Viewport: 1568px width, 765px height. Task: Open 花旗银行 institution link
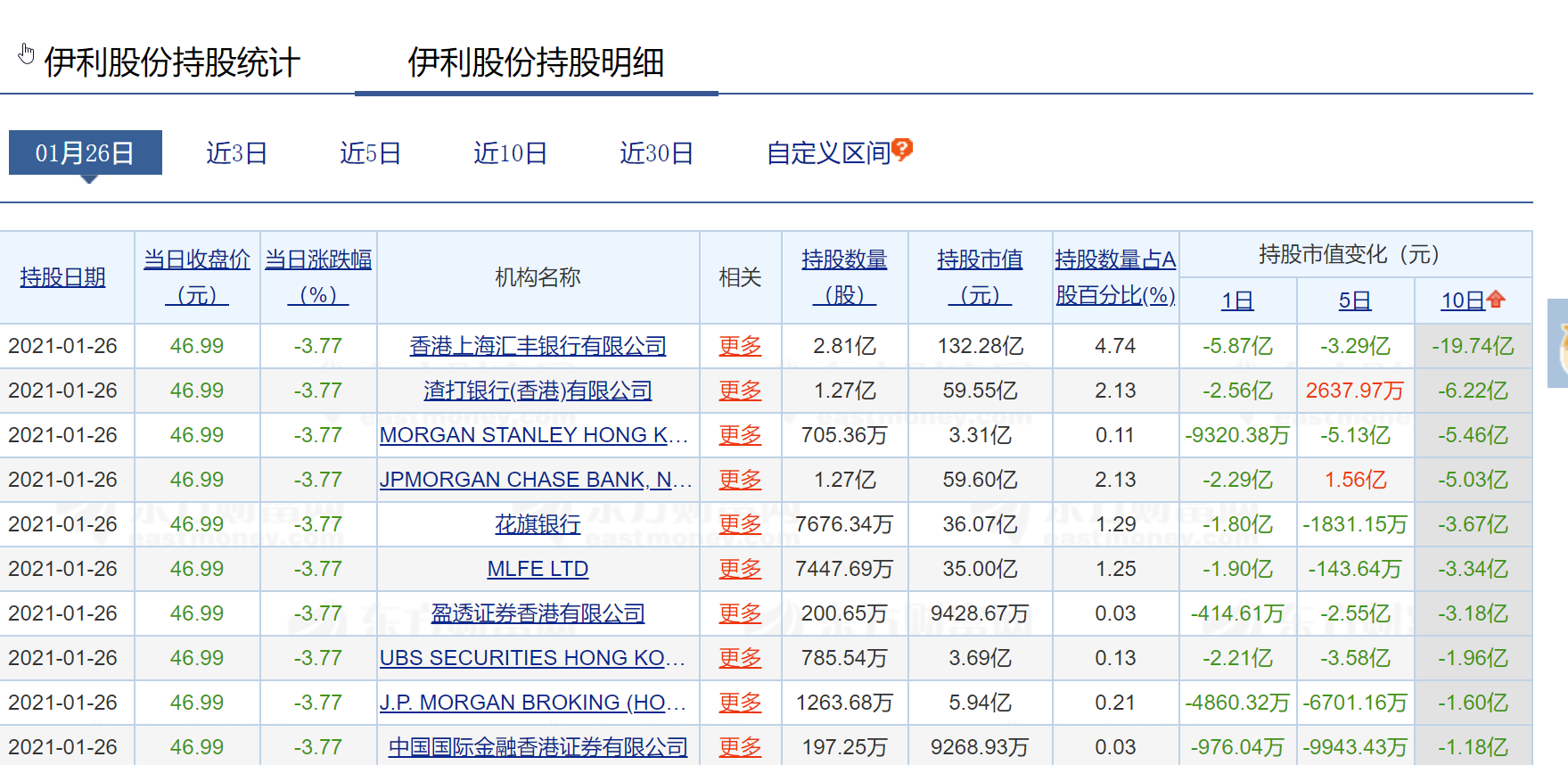538,524
